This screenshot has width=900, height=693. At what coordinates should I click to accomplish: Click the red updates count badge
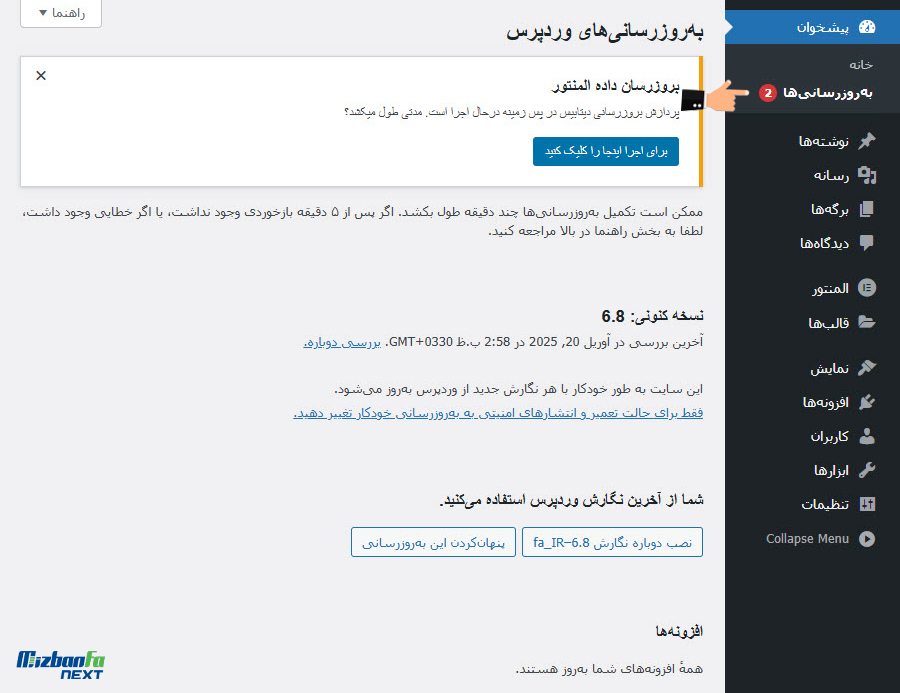(x=768, y=93)
